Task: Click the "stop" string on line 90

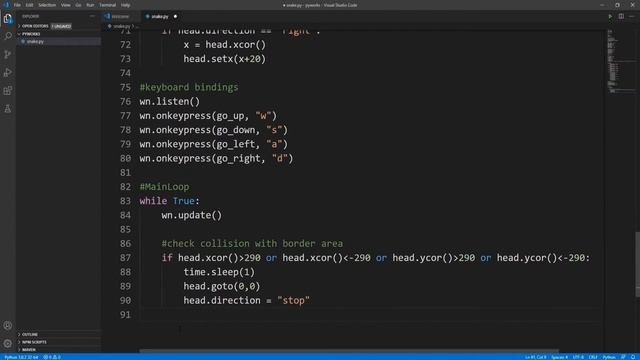Action: pyautogui.click(x=293, y=300)
